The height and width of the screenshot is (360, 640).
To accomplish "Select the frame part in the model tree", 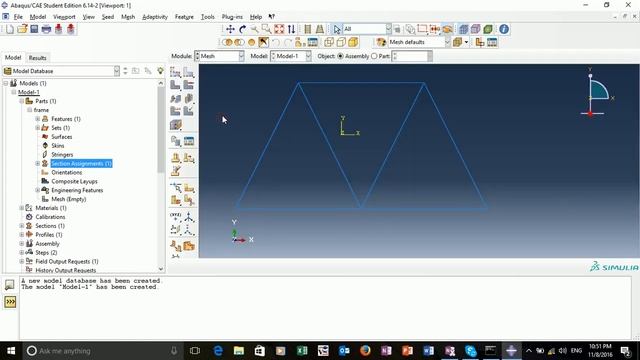I will (41, 110).
